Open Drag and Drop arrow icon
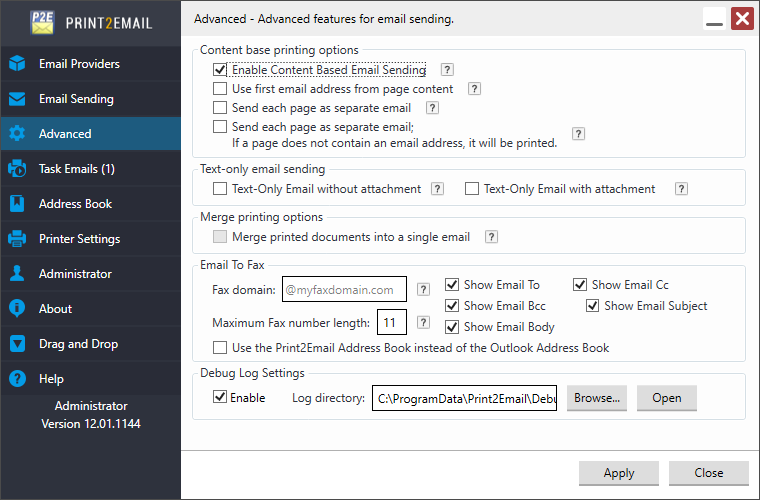The width and height of the screenshot is (760, 500). 17,344
